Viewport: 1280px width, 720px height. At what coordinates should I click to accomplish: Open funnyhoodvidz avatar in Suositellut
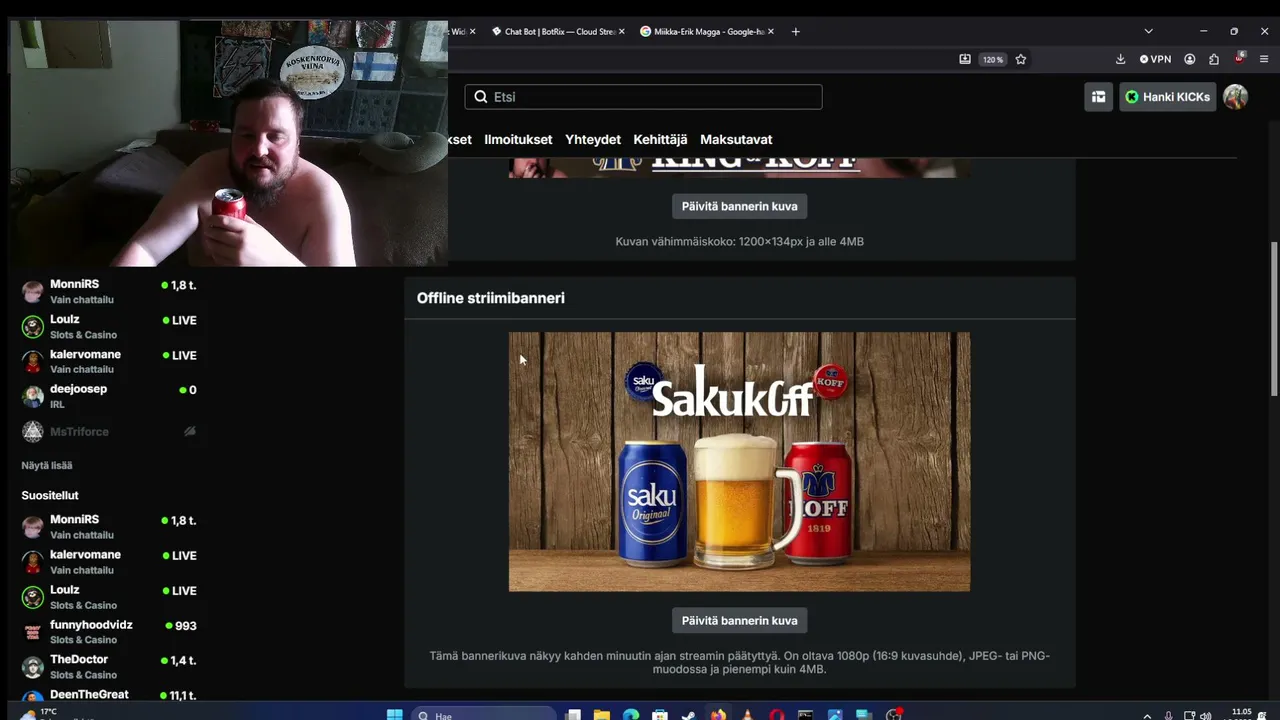(x=33, y=632)
